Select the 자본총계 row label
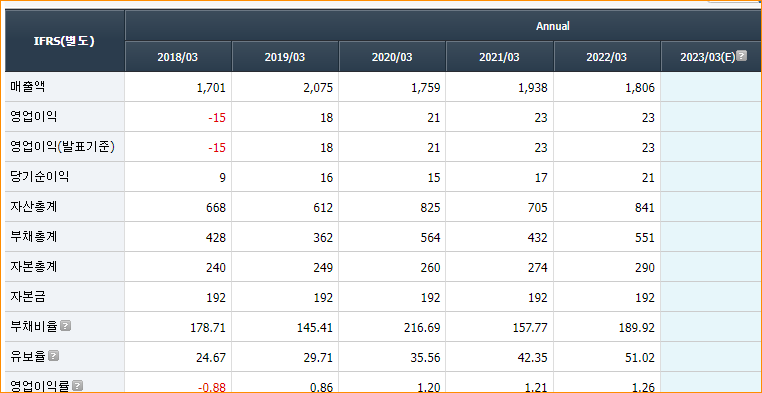This screenshot has height=393, width=762. point(34,267)
